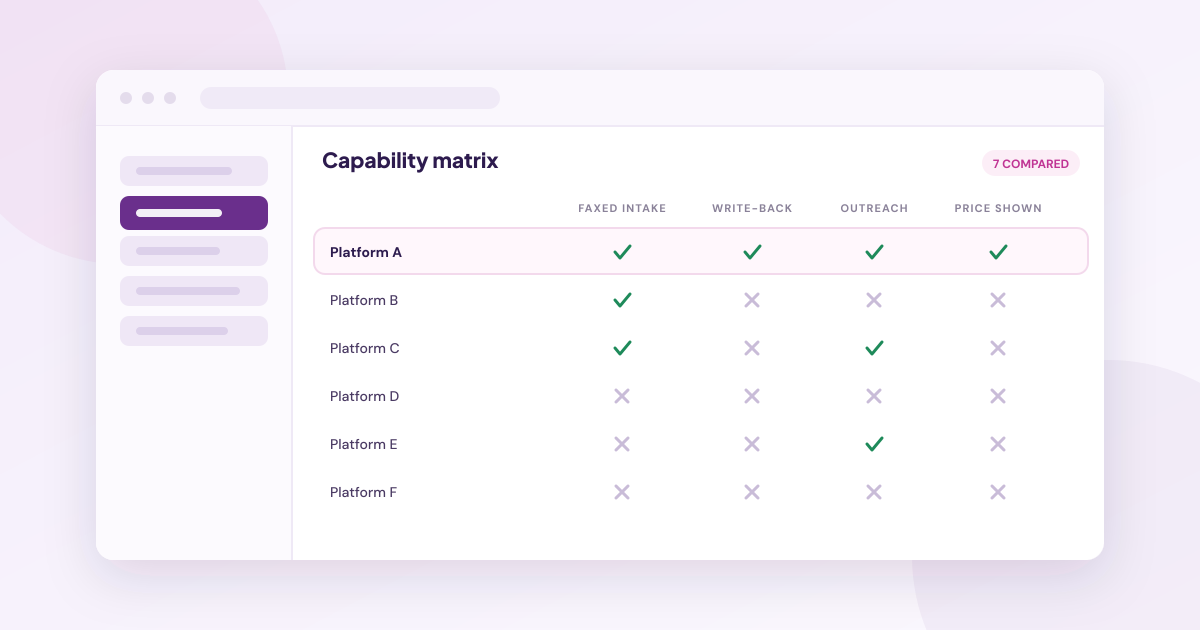Click Platform D Price Shown cross icon
This screenshot has width=1200, height=630.
(998, 396)
